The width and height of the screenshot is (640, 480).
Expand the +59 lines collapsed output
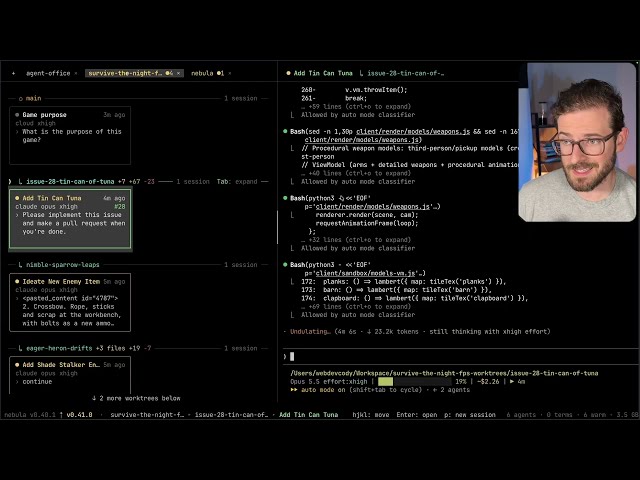pyautogui.click(x=356, y=107)
